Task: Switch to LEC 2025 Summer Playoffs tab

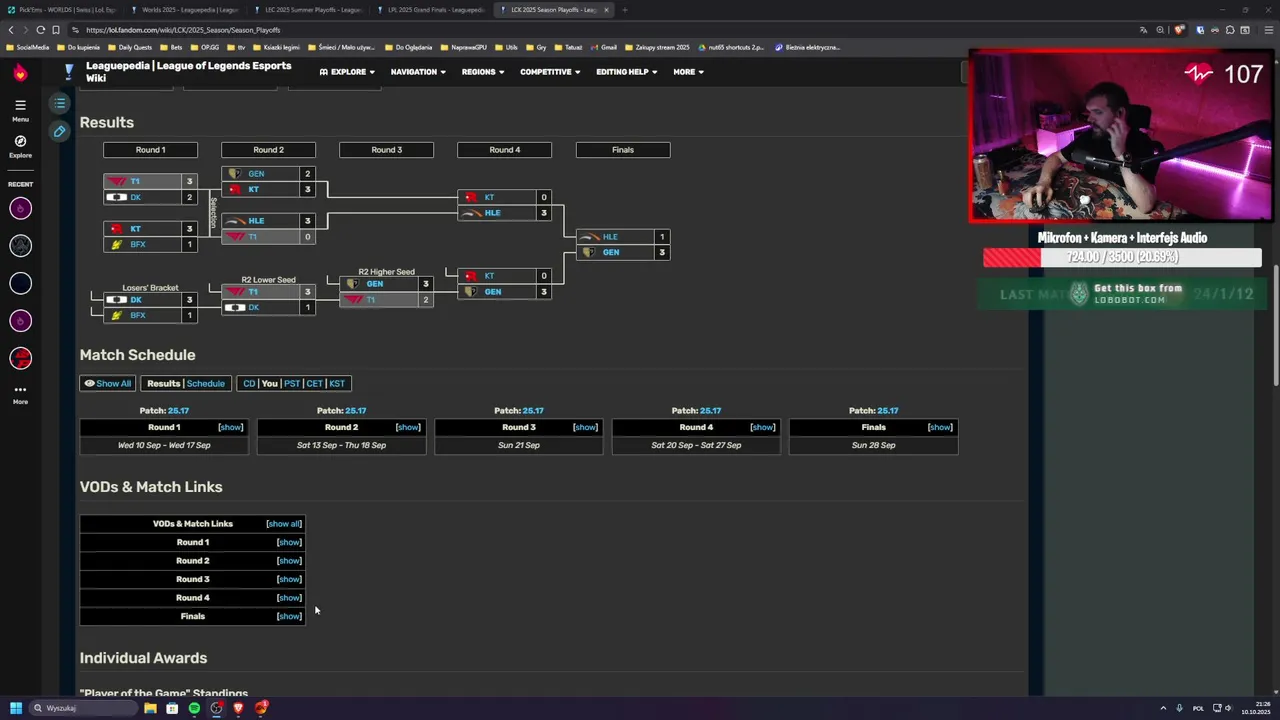Action: [307, 10]
